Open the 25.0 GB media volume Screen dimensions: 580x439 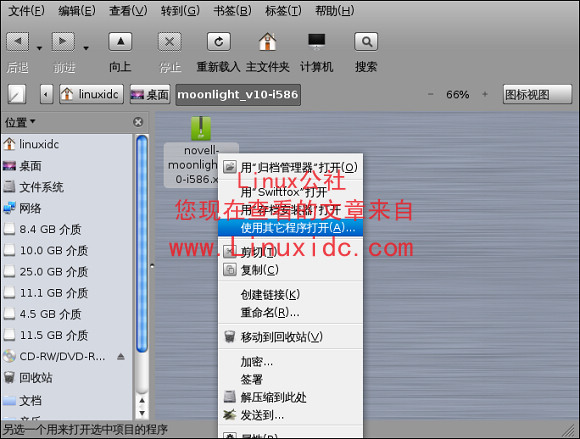(67, 271)
